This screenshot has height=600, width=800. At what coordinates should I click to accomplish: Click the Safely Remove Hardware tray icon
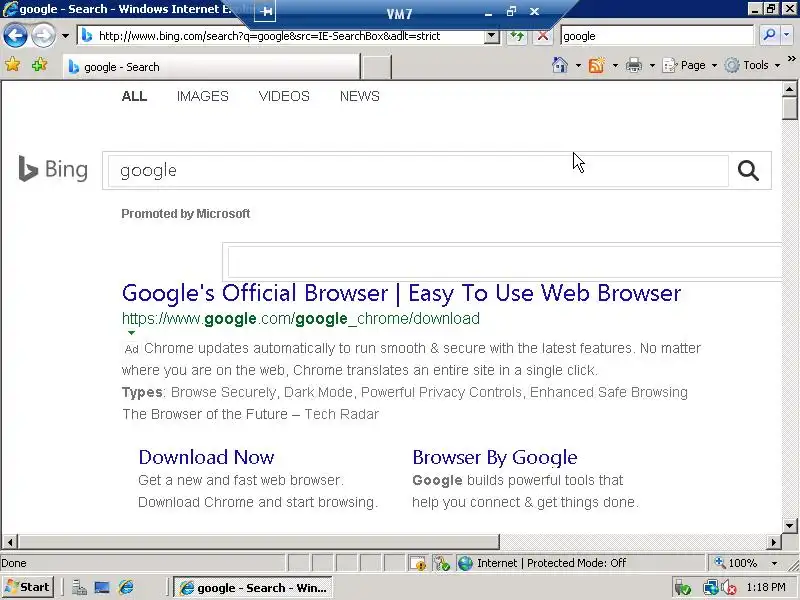682,588
